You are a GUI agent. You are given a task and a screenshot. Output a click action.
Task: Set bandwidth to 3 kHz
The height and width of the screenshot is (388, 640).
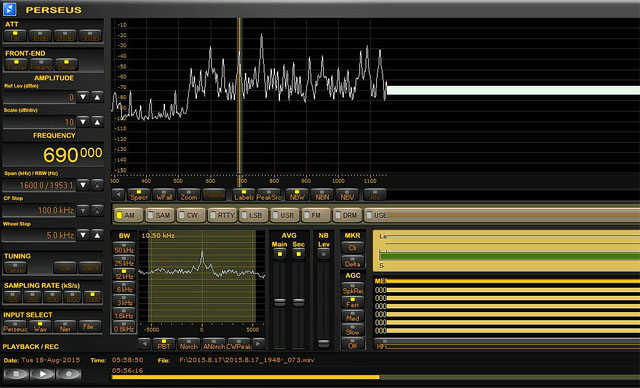[124, 300]
